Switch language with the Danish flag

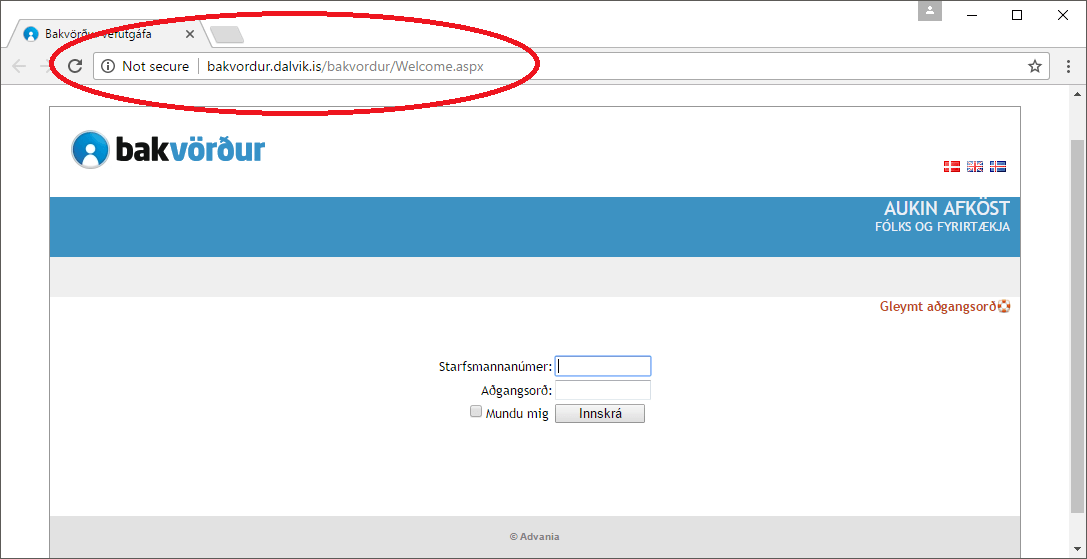pos(951,166)
